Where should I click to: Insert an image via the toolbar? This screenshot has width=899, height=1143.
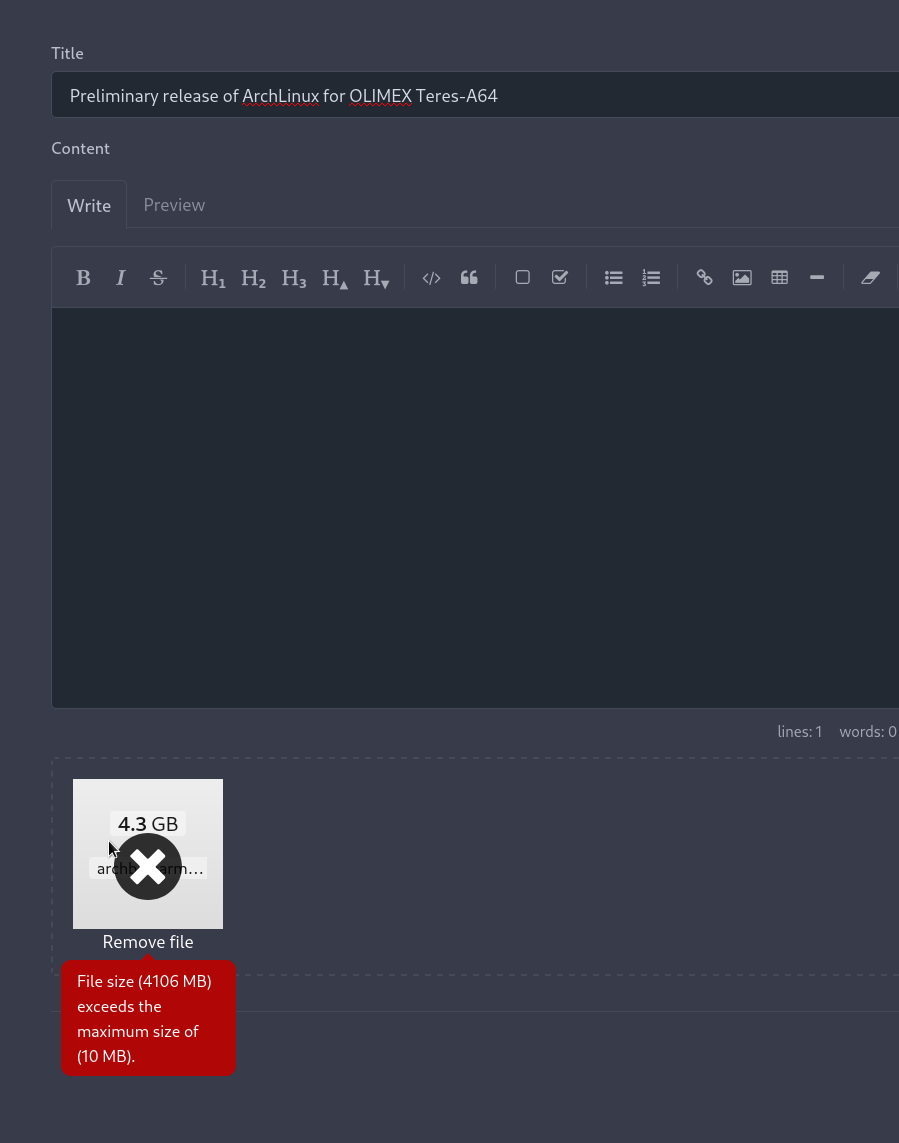pos(742,278)
